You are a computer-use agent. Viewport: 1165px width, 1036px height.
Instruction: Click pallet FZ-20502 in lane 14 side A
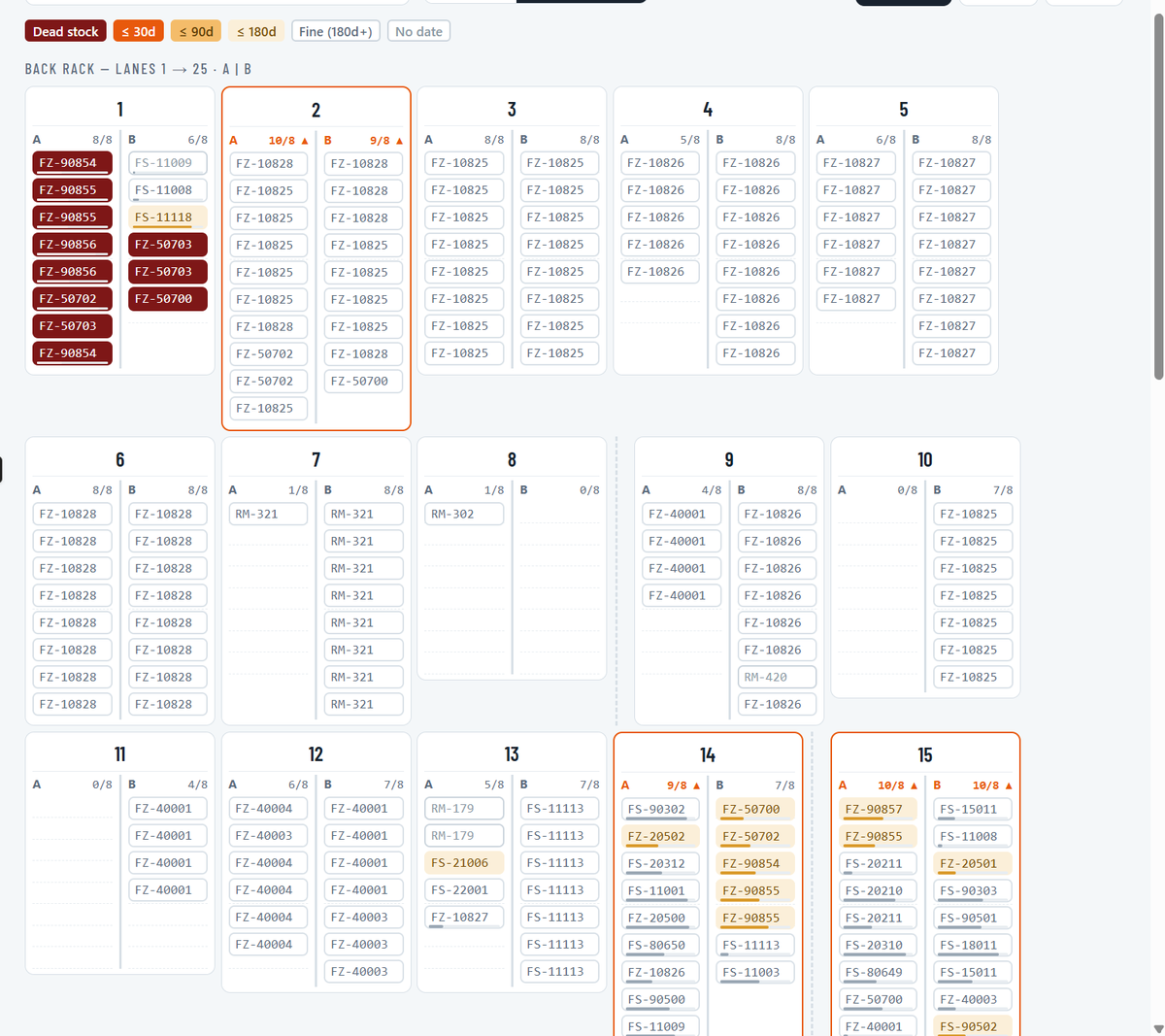661,836
